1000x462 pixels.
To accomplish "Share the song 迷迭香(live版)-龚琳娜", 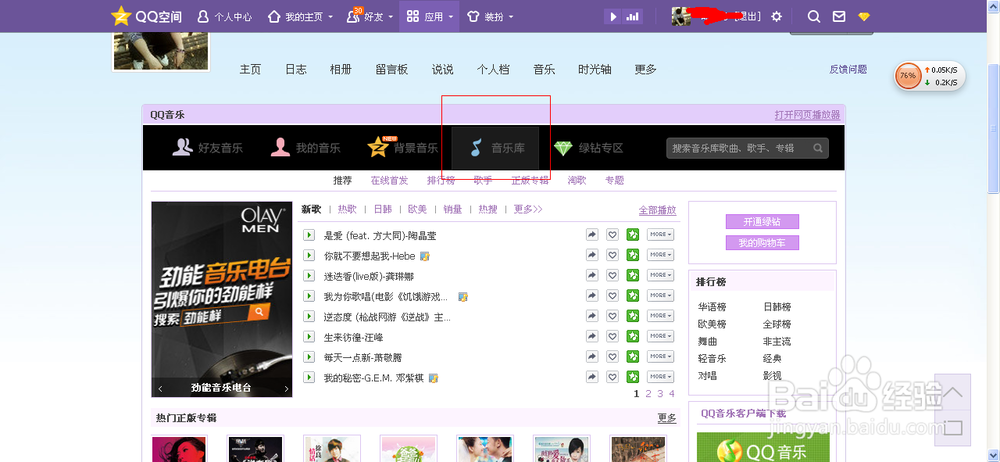I will [x=592, y=276].
